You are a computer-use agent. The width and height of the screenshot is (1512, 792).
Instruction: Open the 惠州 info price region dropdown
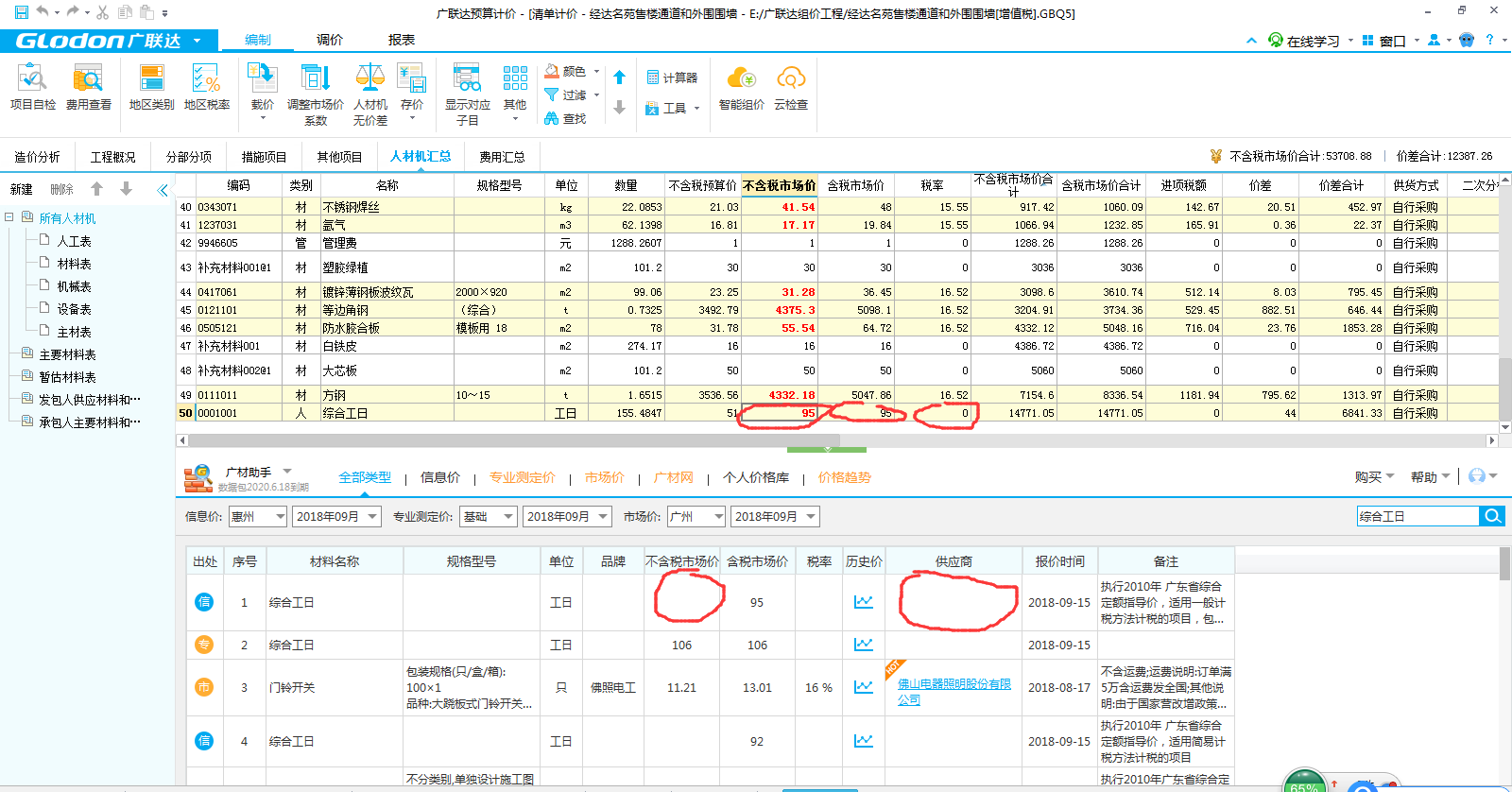pyautogui.click(x=257, y=516)
